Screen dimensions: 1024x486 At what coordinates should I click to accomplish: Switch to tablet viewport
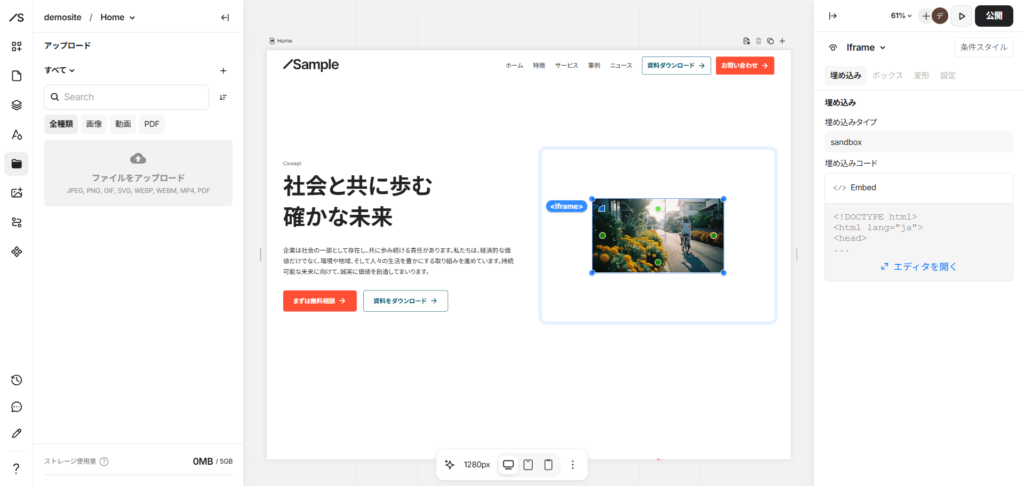coord(528,464)
